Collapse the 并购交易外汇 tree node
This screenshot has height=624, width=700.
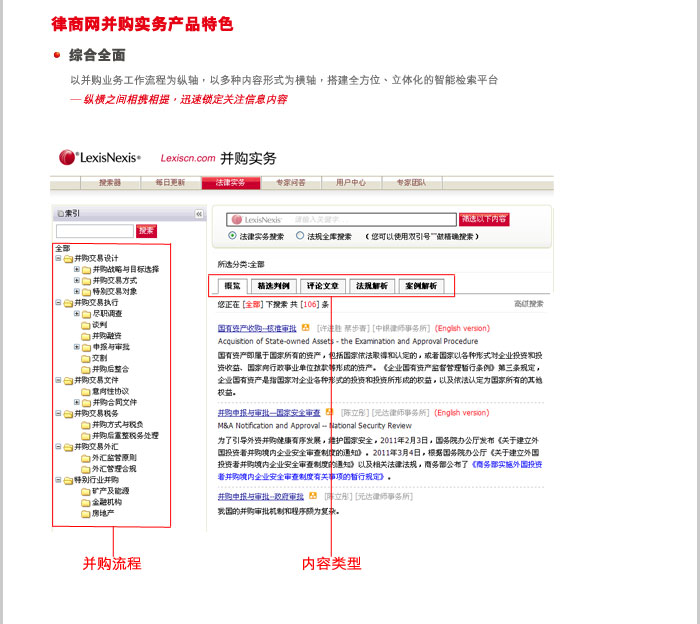click(x=58, y=446)
